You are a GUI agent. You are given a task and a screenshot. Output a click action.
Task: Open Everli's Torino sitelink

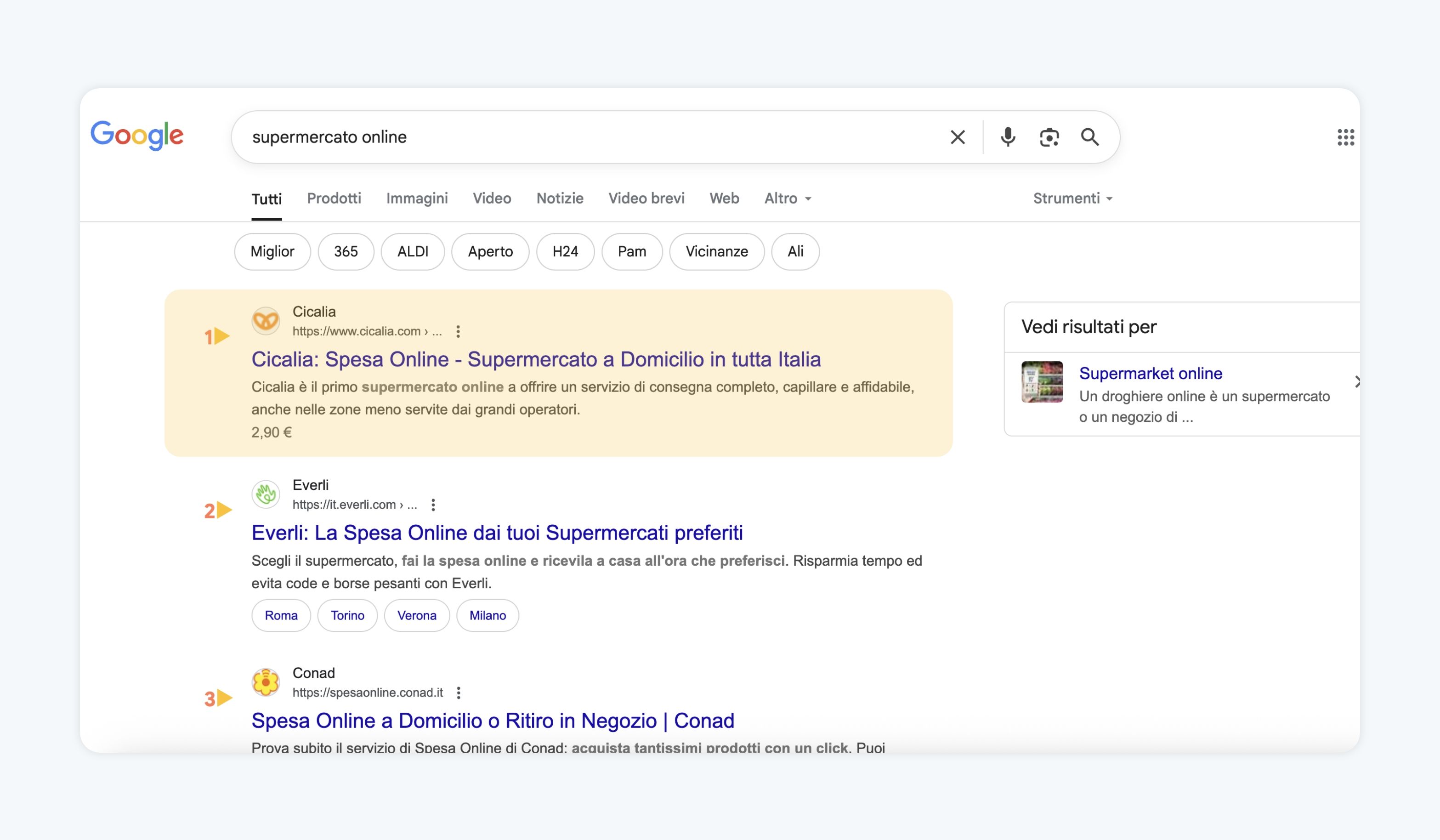click(x=347, y=615)
